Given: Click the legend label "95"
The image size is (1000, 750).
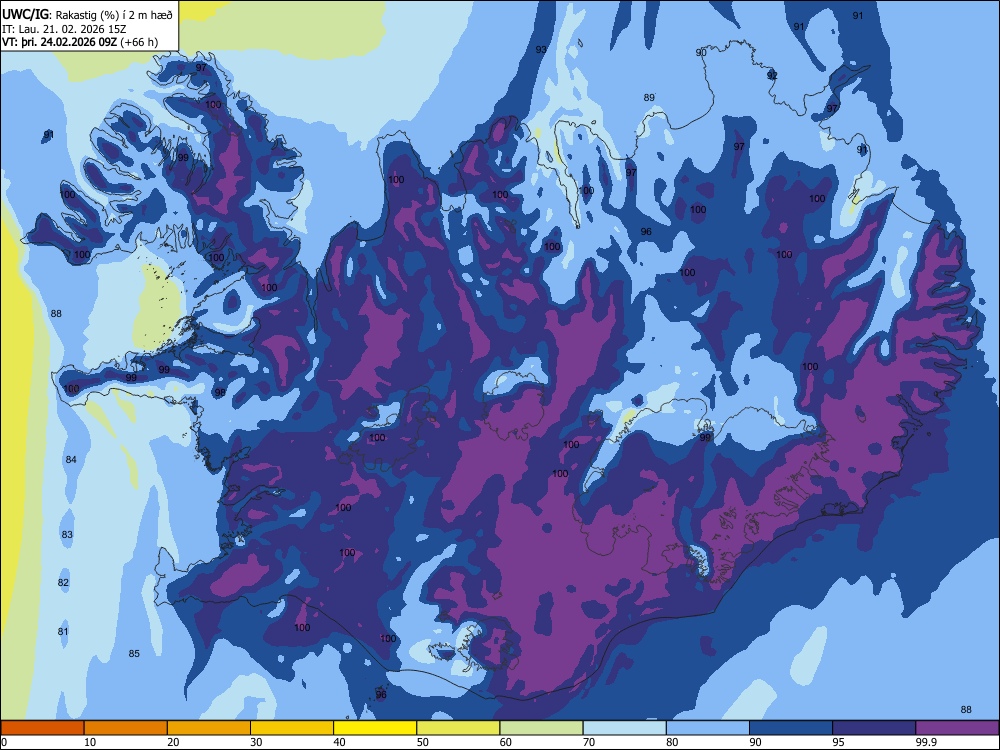Looking at the screenshot, I should coord(838,742).
